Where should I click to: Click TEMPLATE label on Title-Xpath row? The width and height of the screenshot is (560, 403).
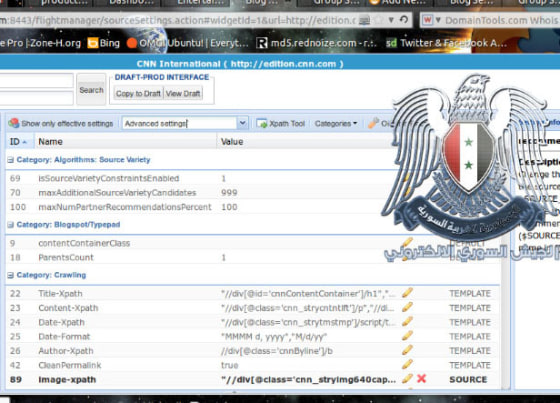tap(470, 294)
